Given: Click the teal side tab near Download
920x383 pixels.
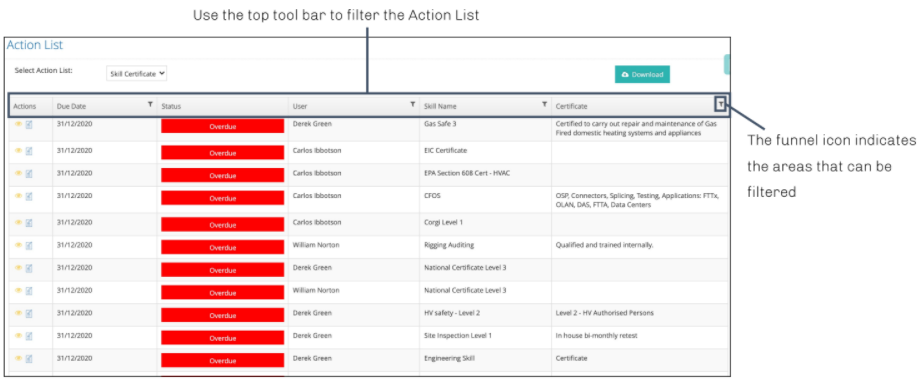Looking at the screenshot, I should point(727,65).
